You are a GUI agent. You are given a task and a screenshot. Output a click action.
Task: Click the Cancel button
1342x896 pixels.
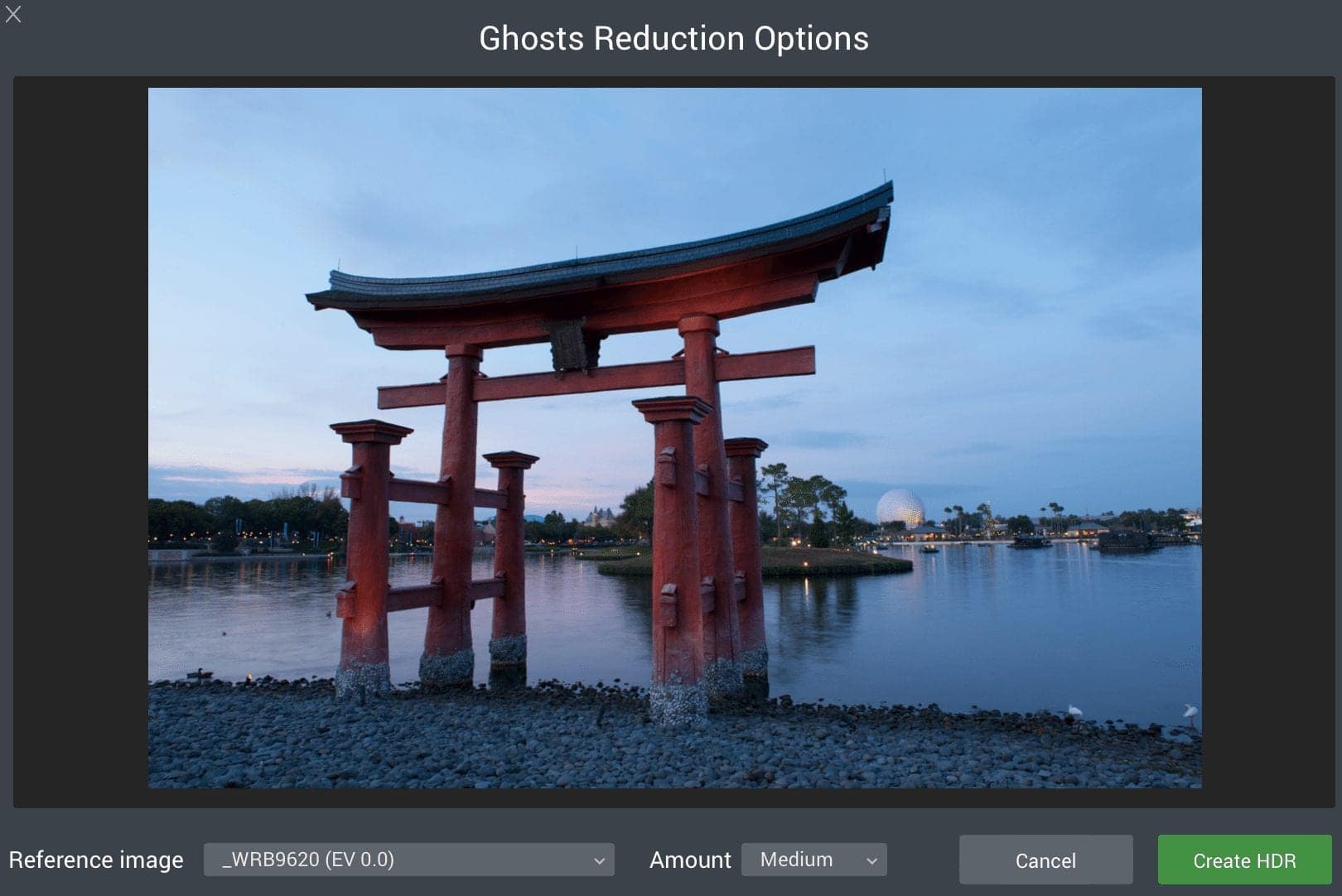point(1045,860)
